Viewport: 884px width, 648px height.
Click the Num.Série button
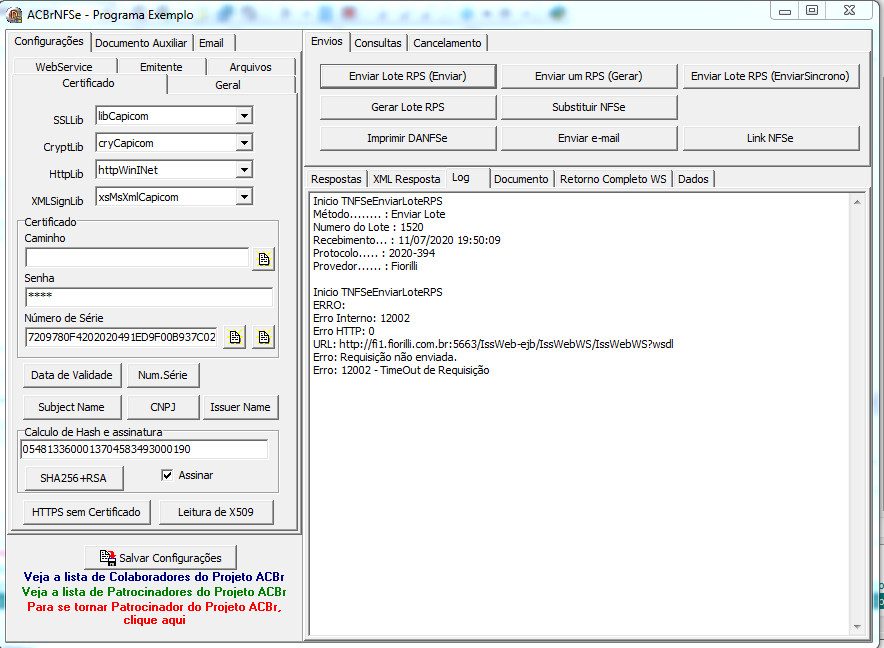pyautogui.click(x=162, y=375)
